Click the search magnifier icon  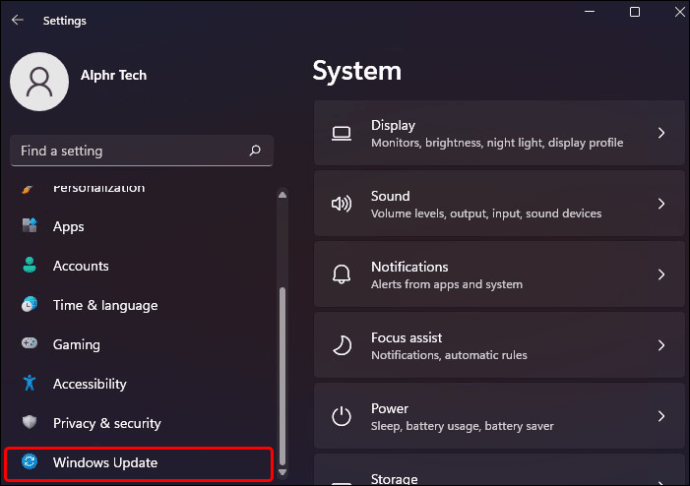tap(255, 151)
